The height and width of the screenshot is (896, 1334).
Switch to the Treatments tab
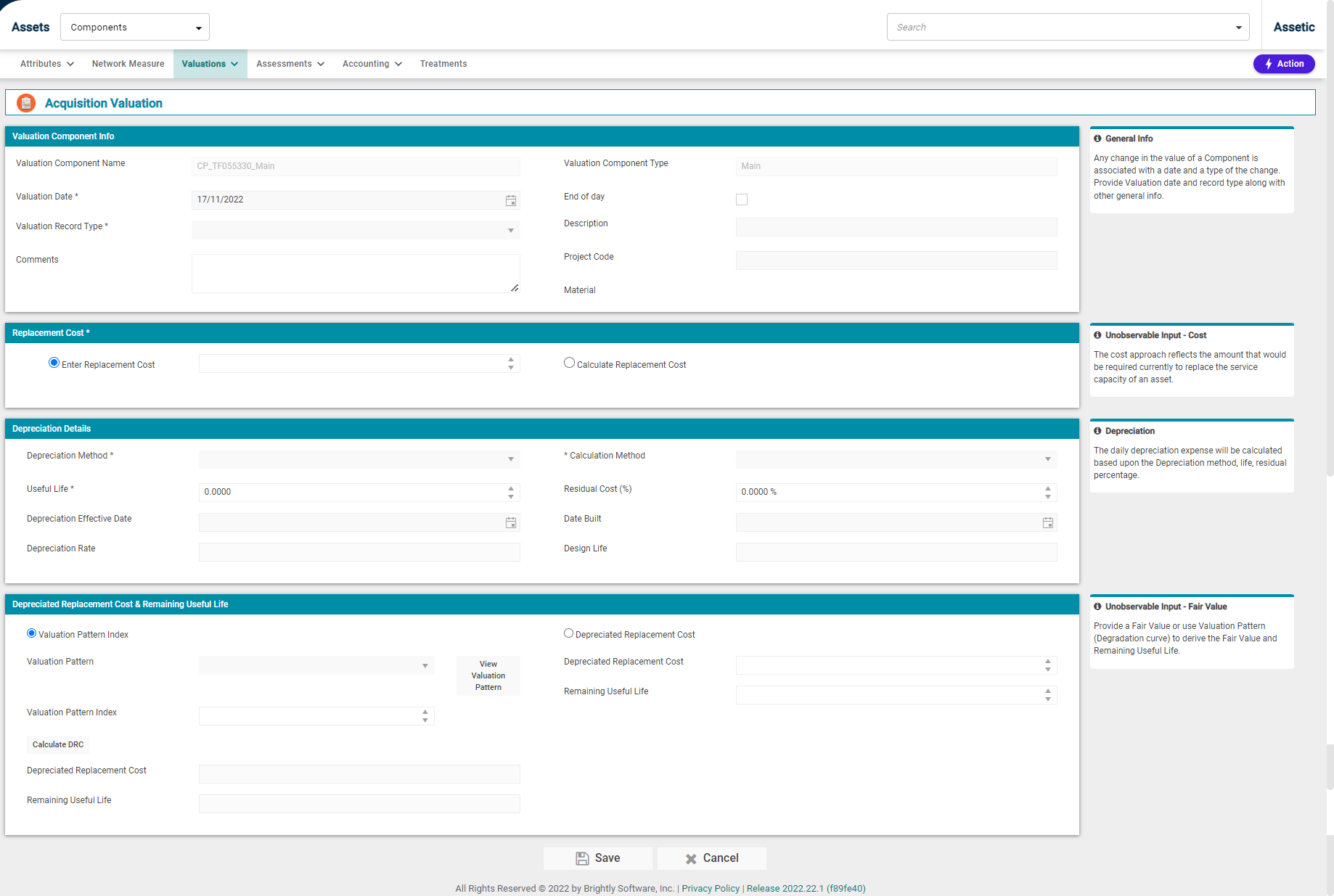443,64
